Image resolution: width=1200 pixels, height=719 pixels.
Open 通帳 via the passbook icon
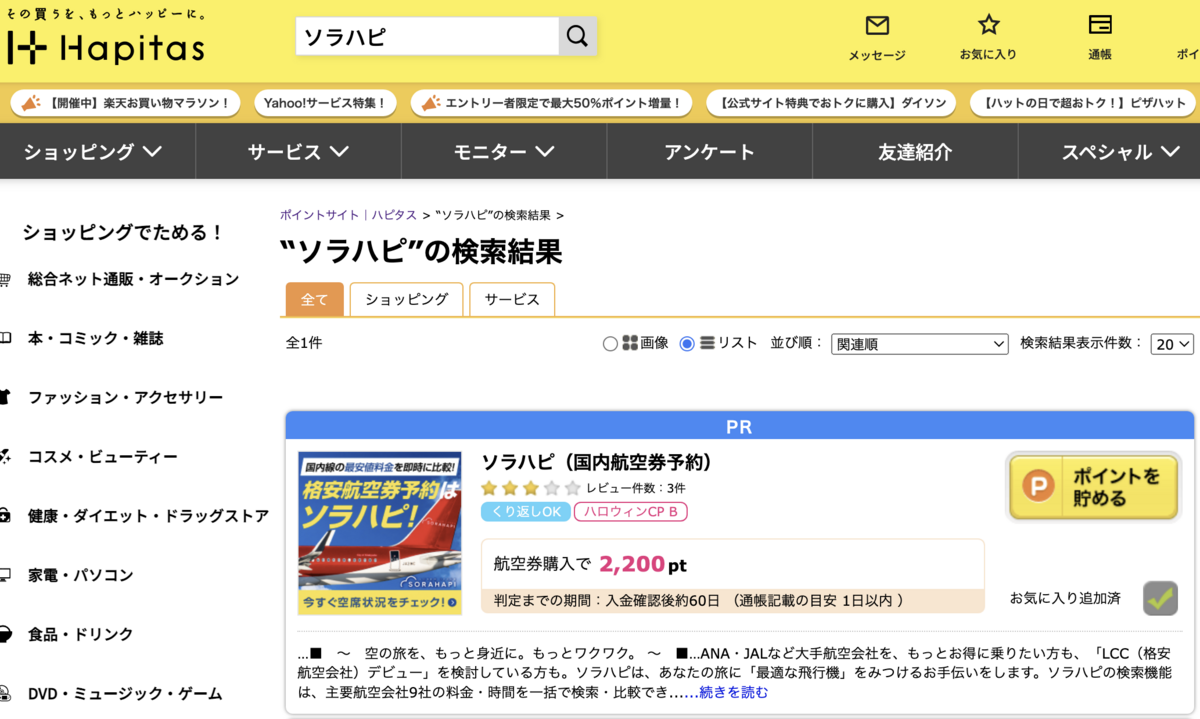point(1100,22)
